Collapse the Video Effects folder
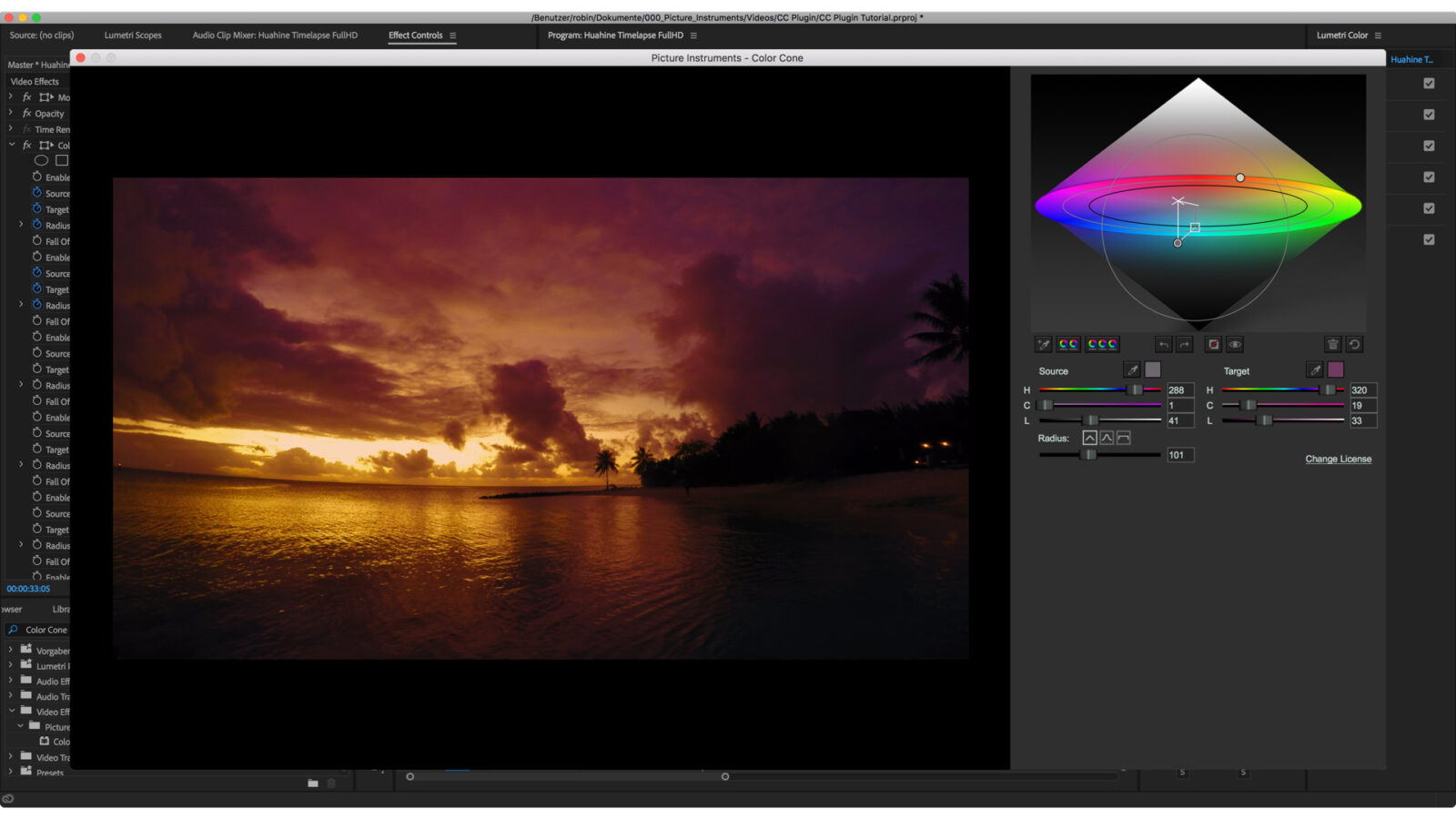1456x819 pixels. click(x=11, y=711)
